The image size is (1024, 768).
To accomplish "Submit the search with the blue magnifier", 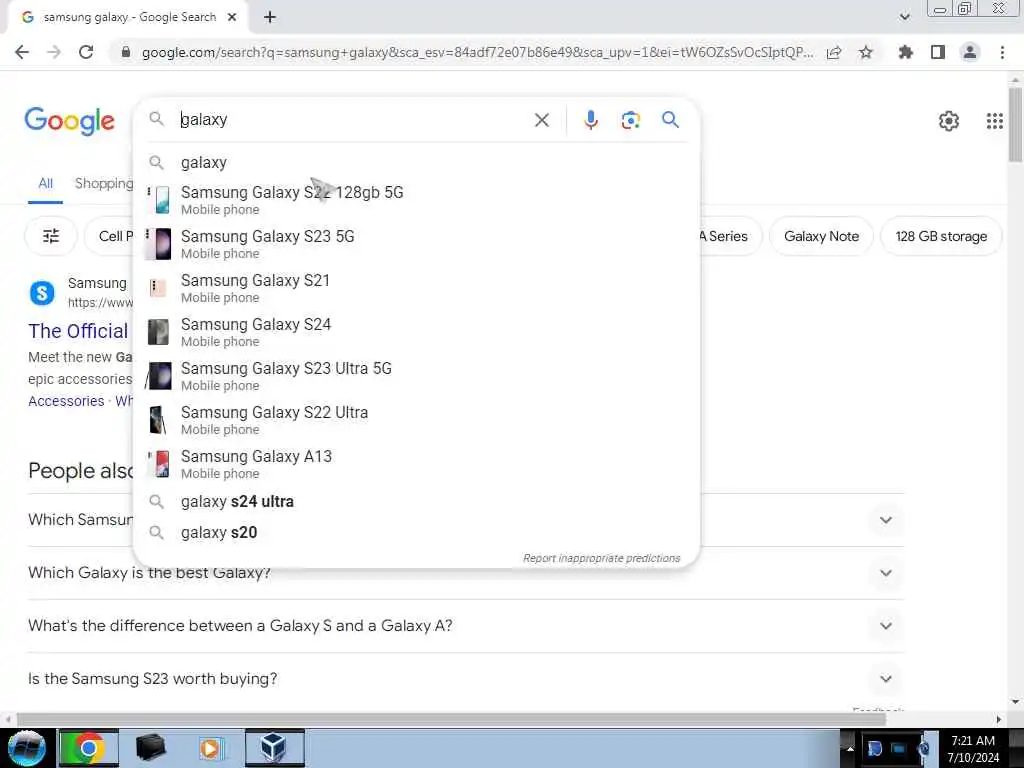I will click(670, 120).
